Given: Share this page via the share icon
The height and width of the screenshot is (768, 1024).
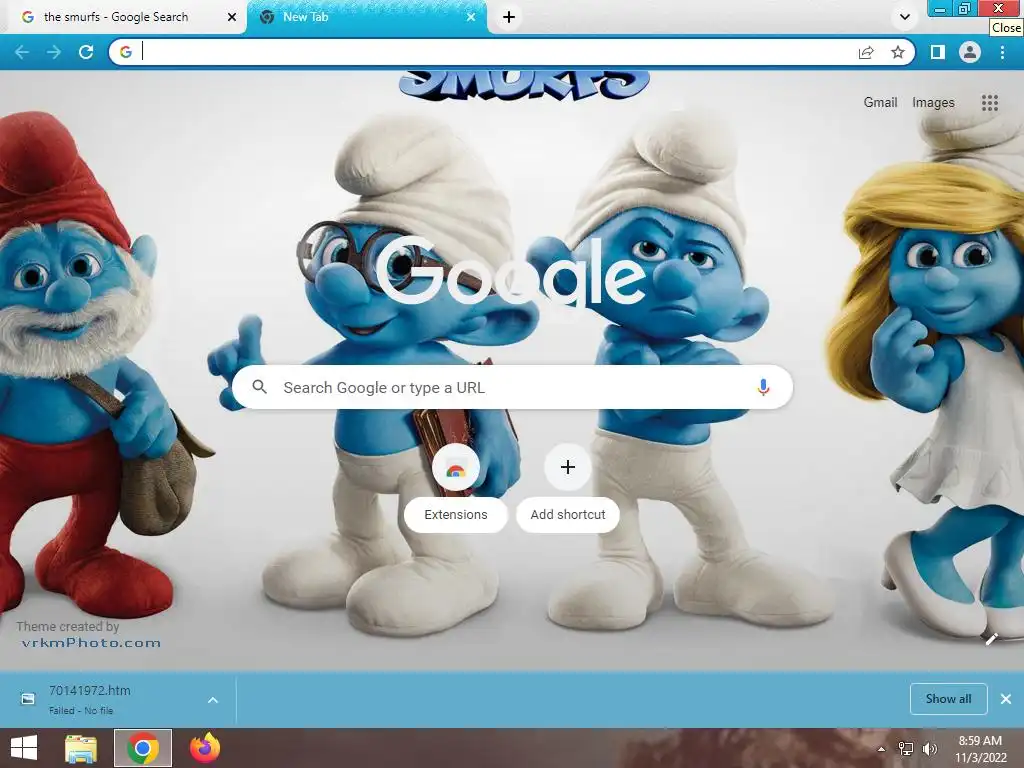Looking at the screenshot, I should click(x=866, y=52).
